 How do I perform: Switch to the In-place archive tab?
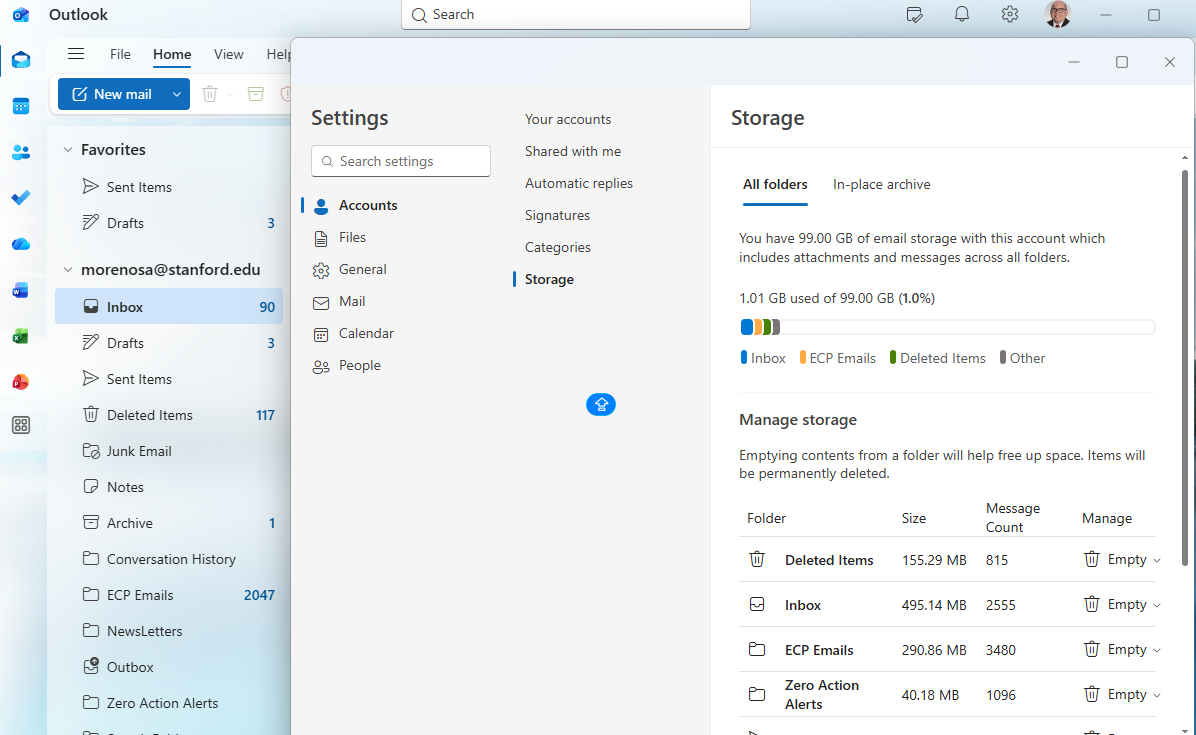point(881,184)
